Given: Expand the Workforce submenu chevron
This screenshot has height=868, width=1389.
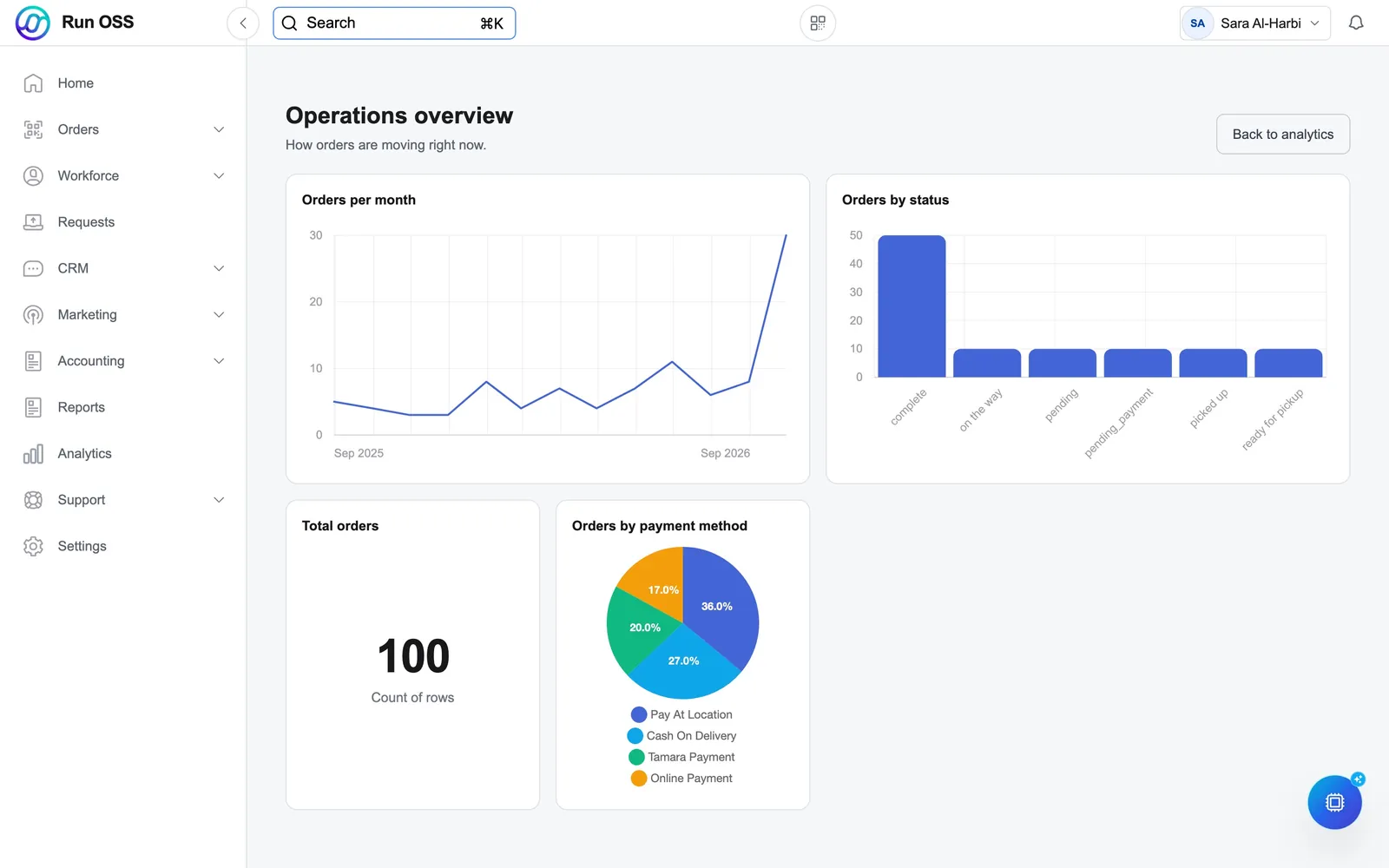Looking at the screenshot, I should [x=219, y=176].
